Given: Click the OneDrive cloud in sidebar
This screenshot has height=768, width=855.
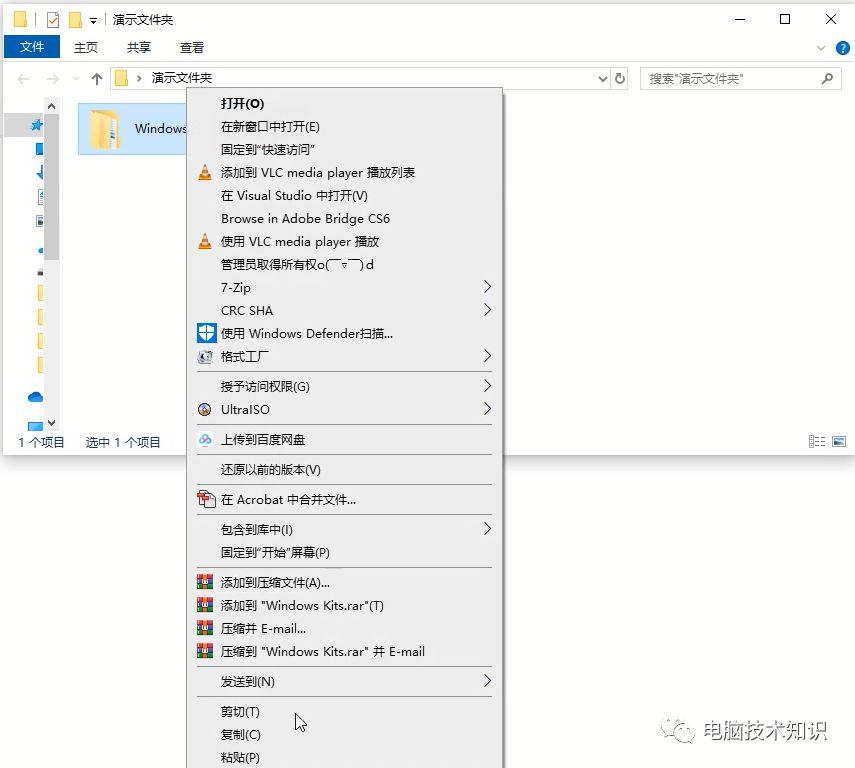Looking at the screenshot, I should (x=35, y=397).
